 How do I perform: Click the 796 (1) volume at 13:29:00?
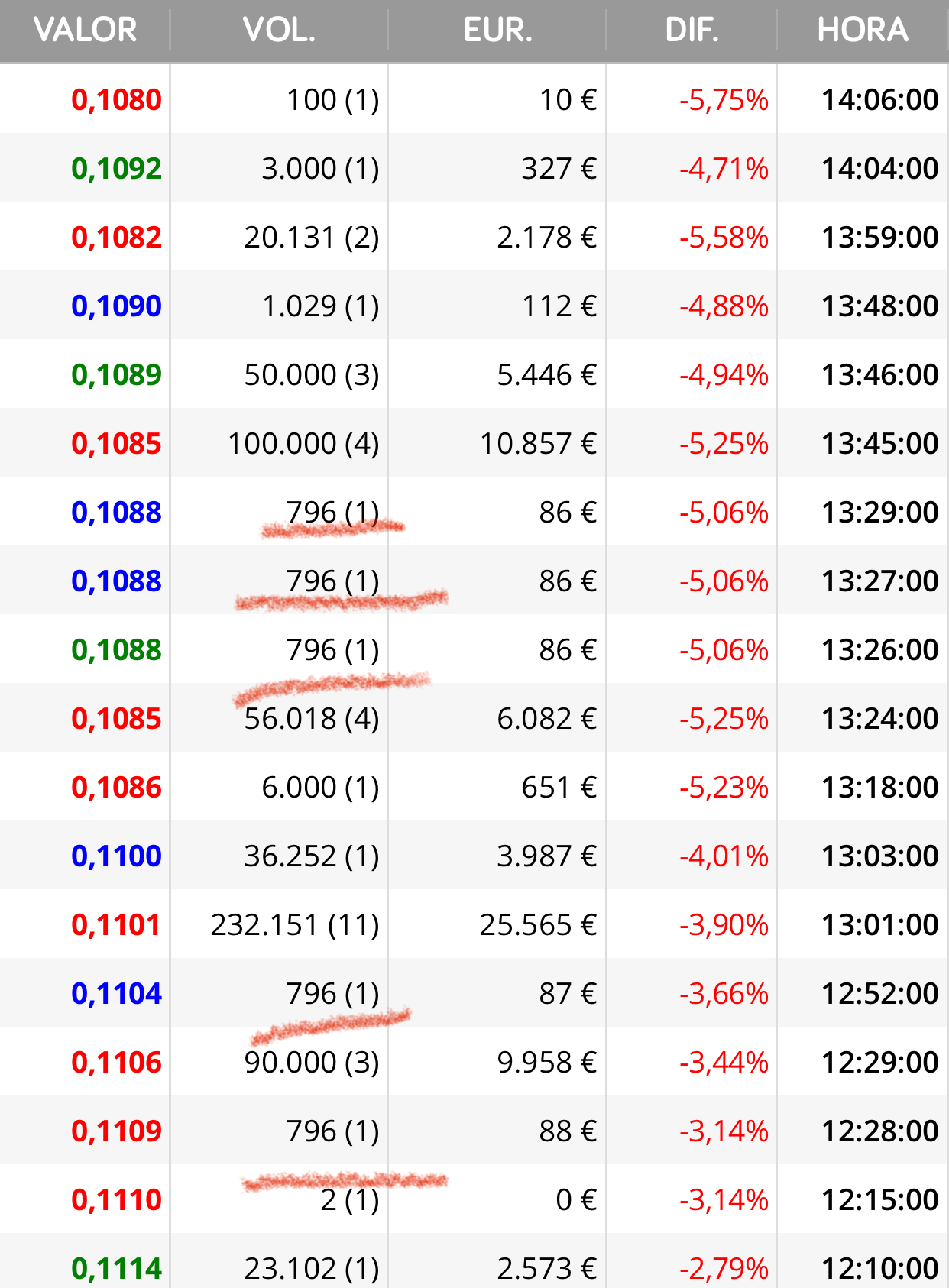[x=332, y=513]
